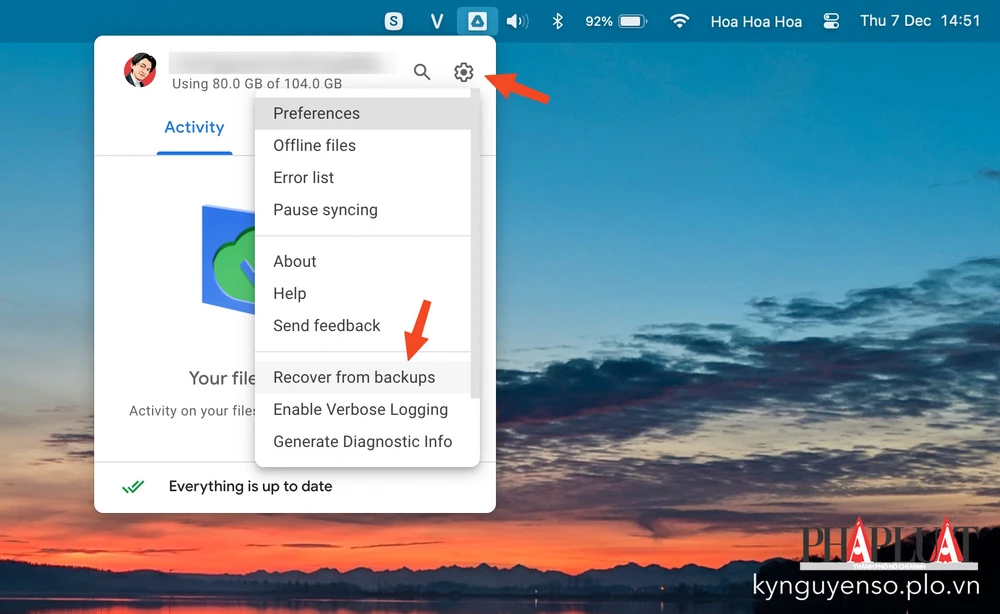Click the battery indicator showing 92%
Screen dimensions: 1000x614
tap(614, 20)
